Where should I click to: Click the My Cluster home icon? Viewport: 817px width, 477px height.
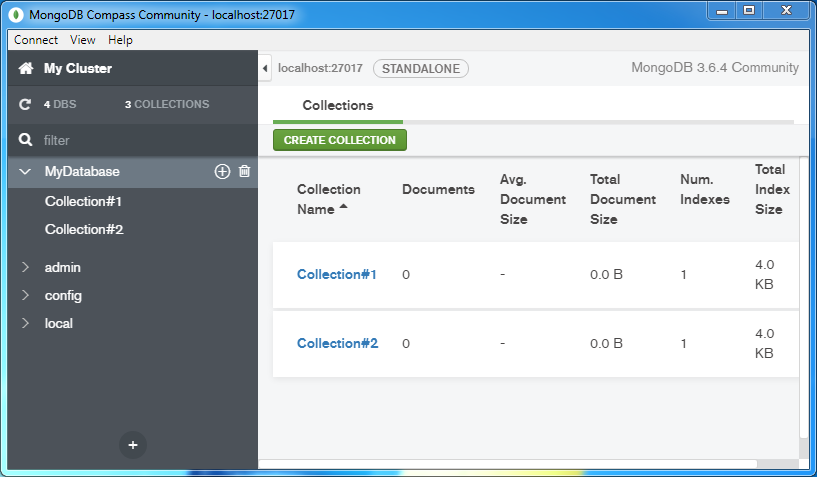[26, 68]
